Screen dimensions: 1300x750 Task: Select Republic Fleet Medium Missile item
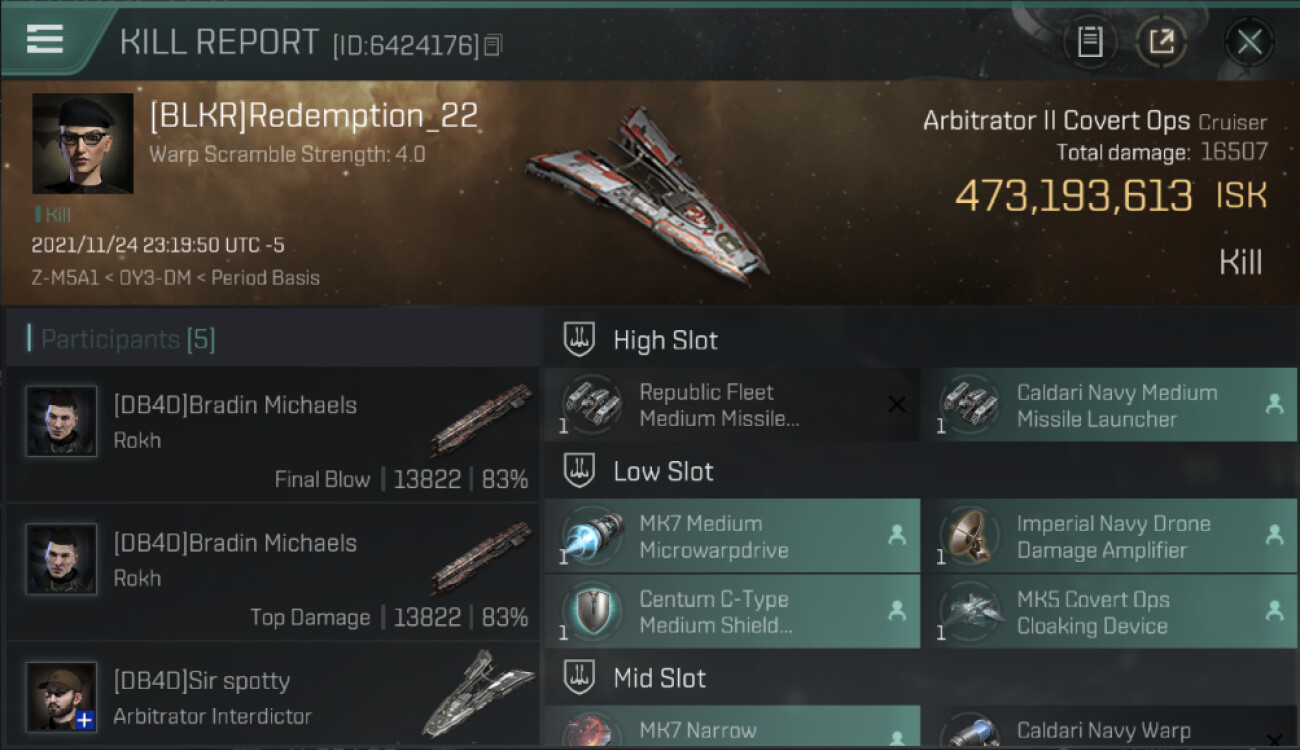[x=732, y=405]
